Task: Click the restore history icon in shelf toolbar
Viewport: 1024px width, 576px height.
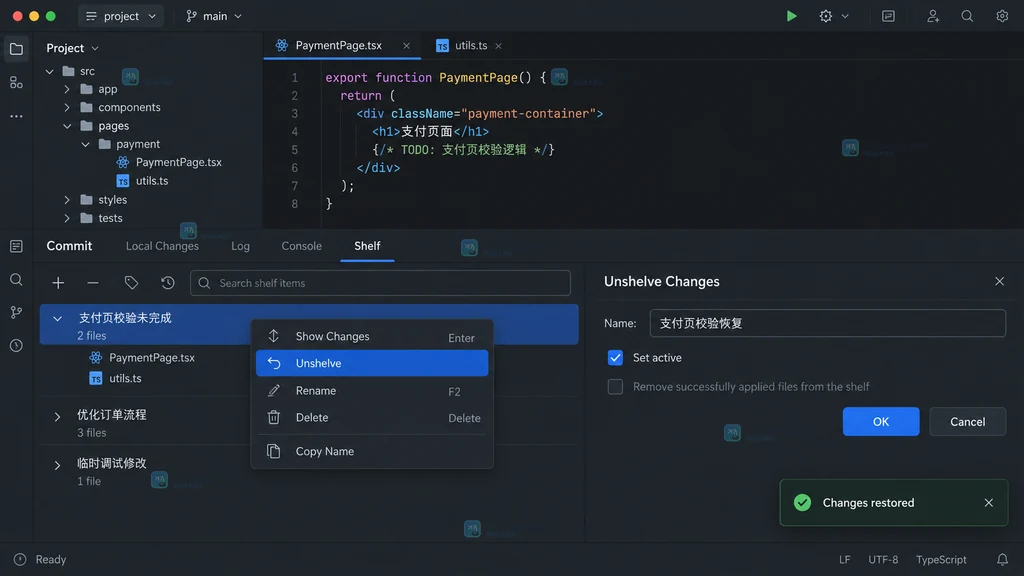Action: (168, 283)
